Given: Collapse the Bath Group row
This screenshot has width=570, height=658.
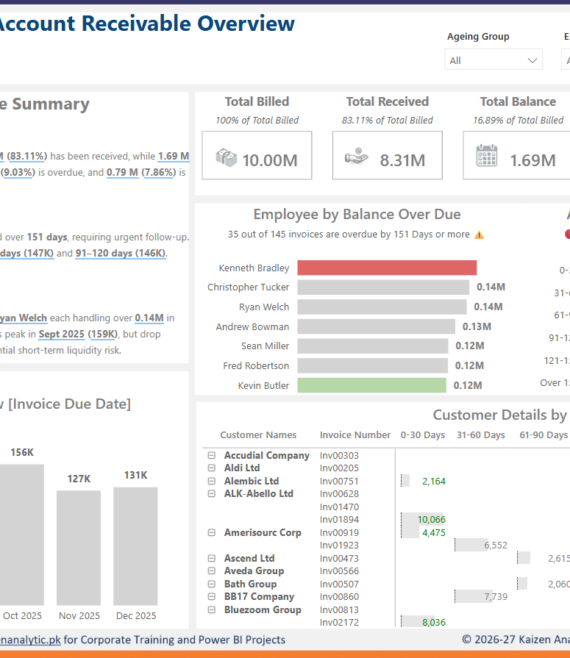Looking at the screenshot, I should [x=212, y=584].
